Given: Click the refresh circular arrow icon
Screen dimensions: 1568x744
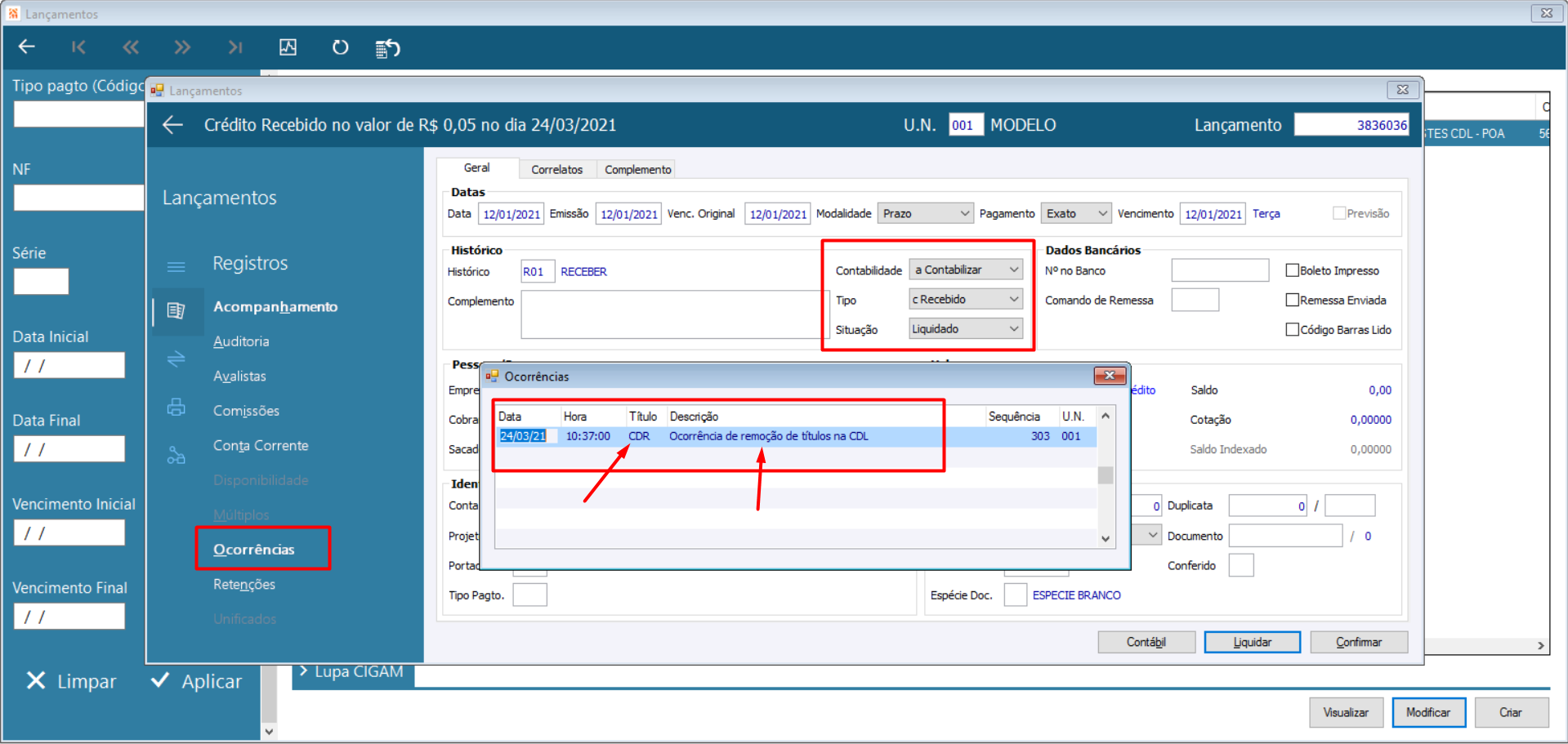Looking at the screenshot, I should (340, 47).
